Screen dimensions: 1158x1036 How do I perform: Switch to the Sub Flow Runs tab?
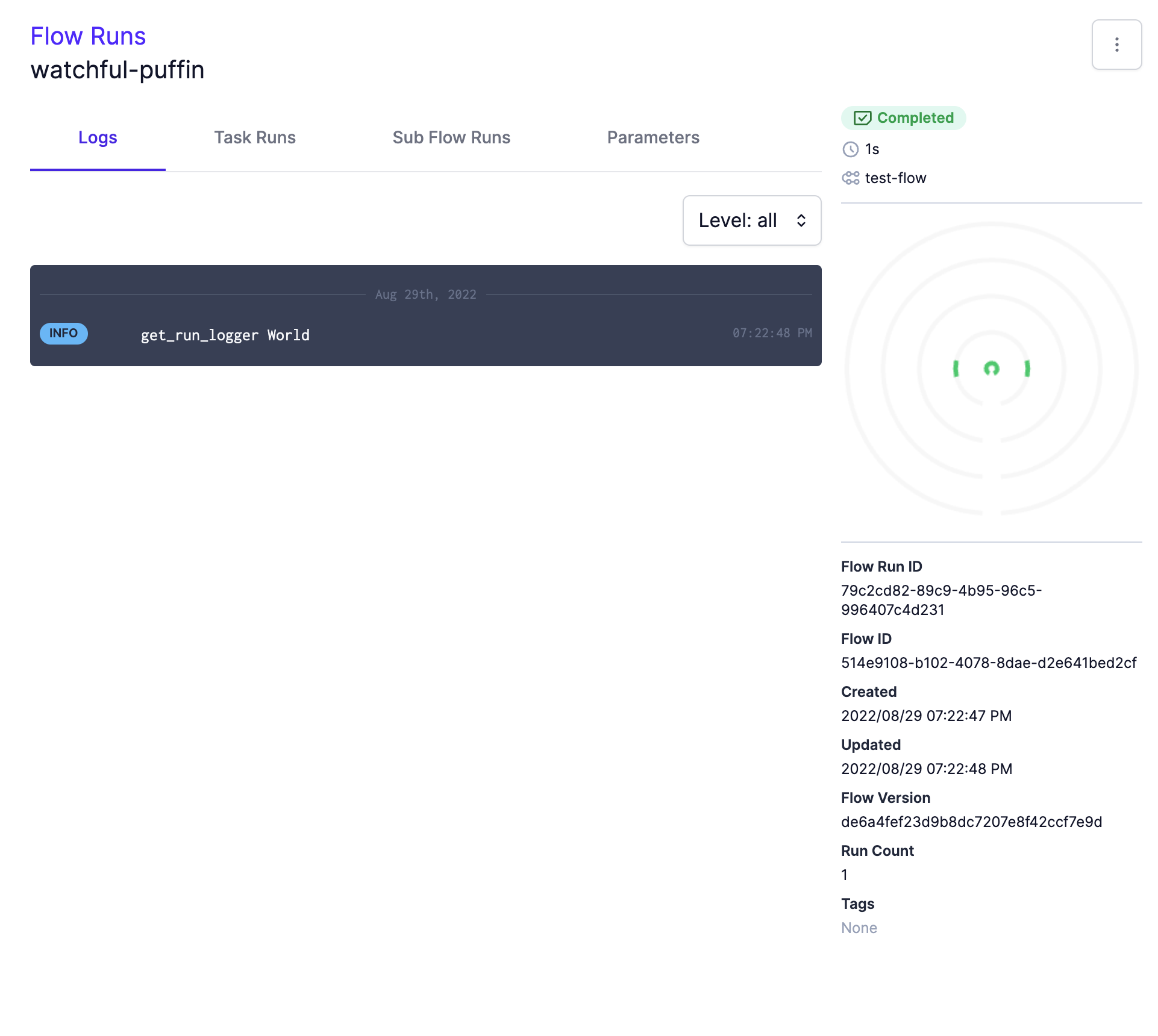pos(451,137)
